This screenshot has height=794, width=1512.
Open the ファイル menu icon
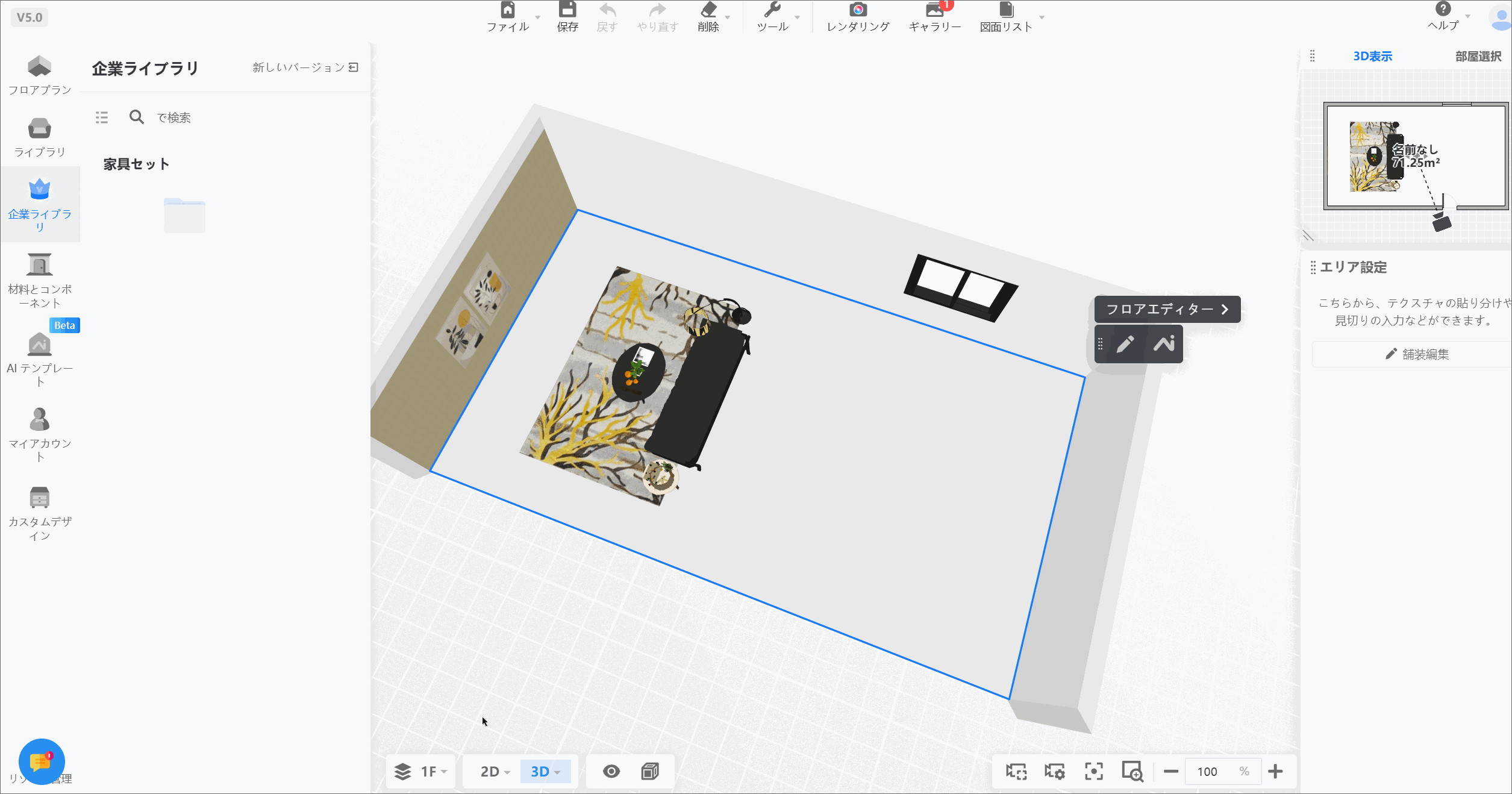point(508,10)
